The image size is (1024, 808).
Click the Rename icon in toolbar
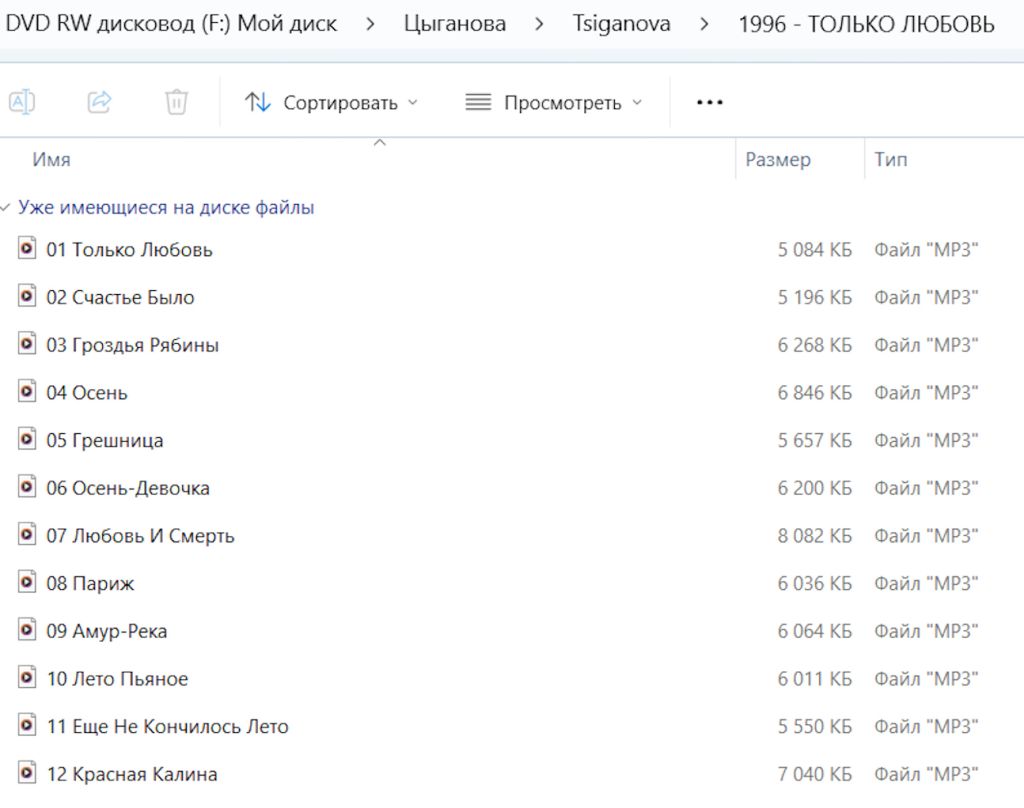[x=22, y=102]
